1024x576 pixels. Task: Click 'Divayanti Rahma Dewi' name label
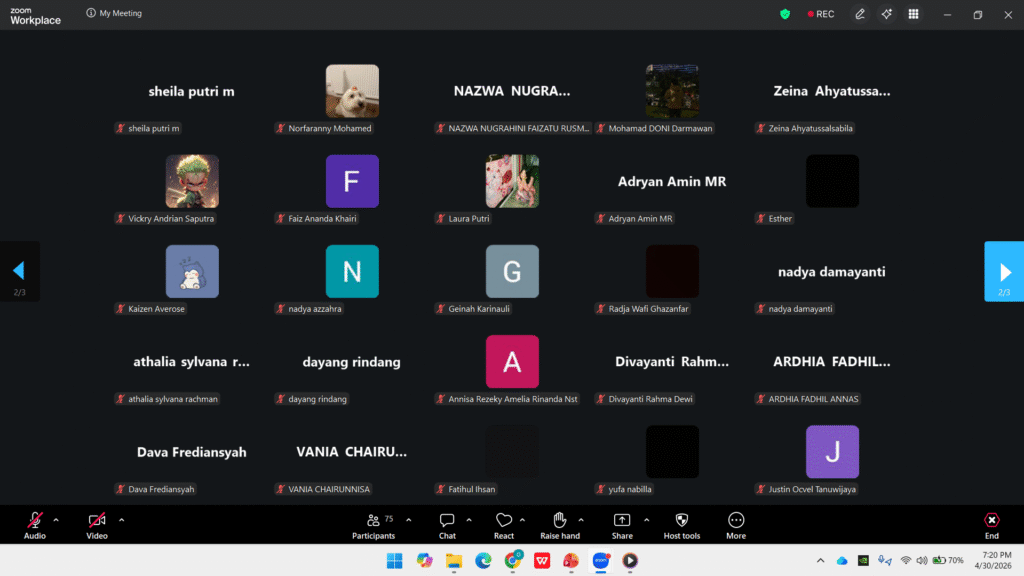coord(650,398)
